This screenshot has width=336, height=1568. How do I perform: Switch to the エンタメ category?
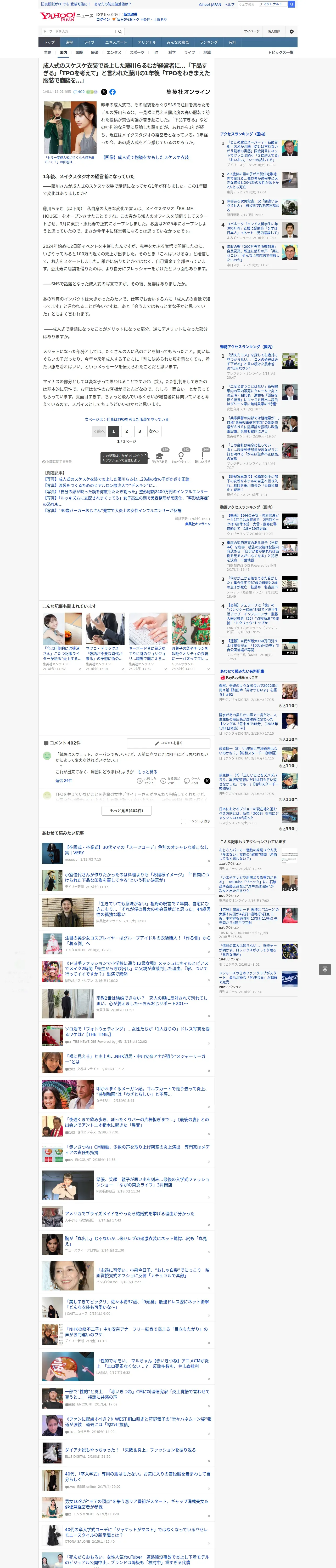coord(114,52)
